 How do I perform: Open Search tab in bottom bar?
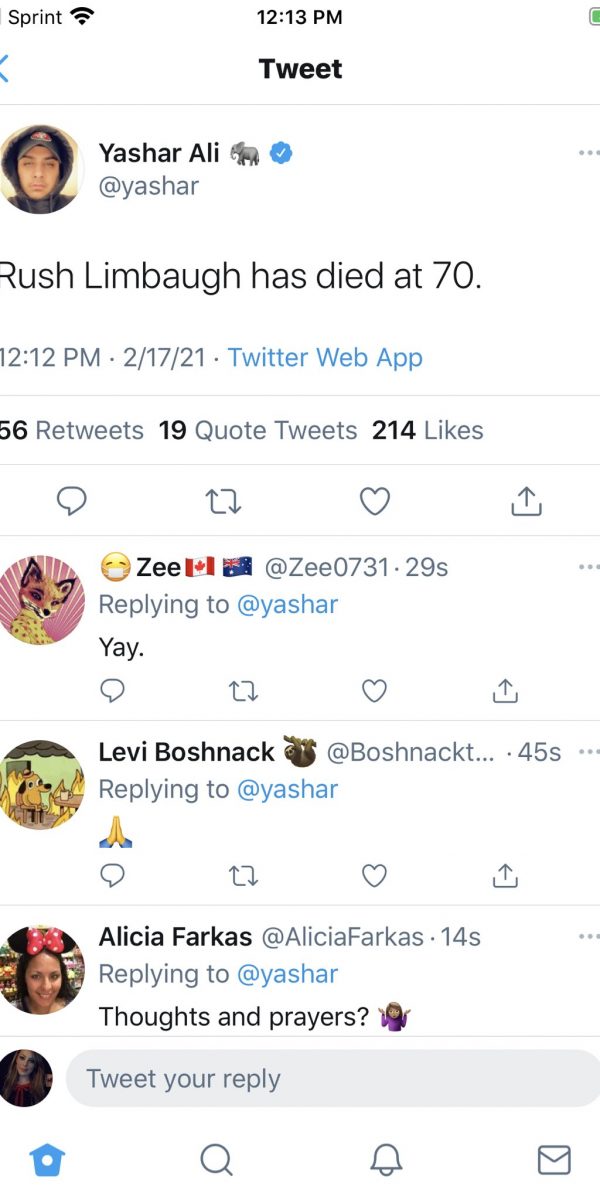tap(215, 1159)
